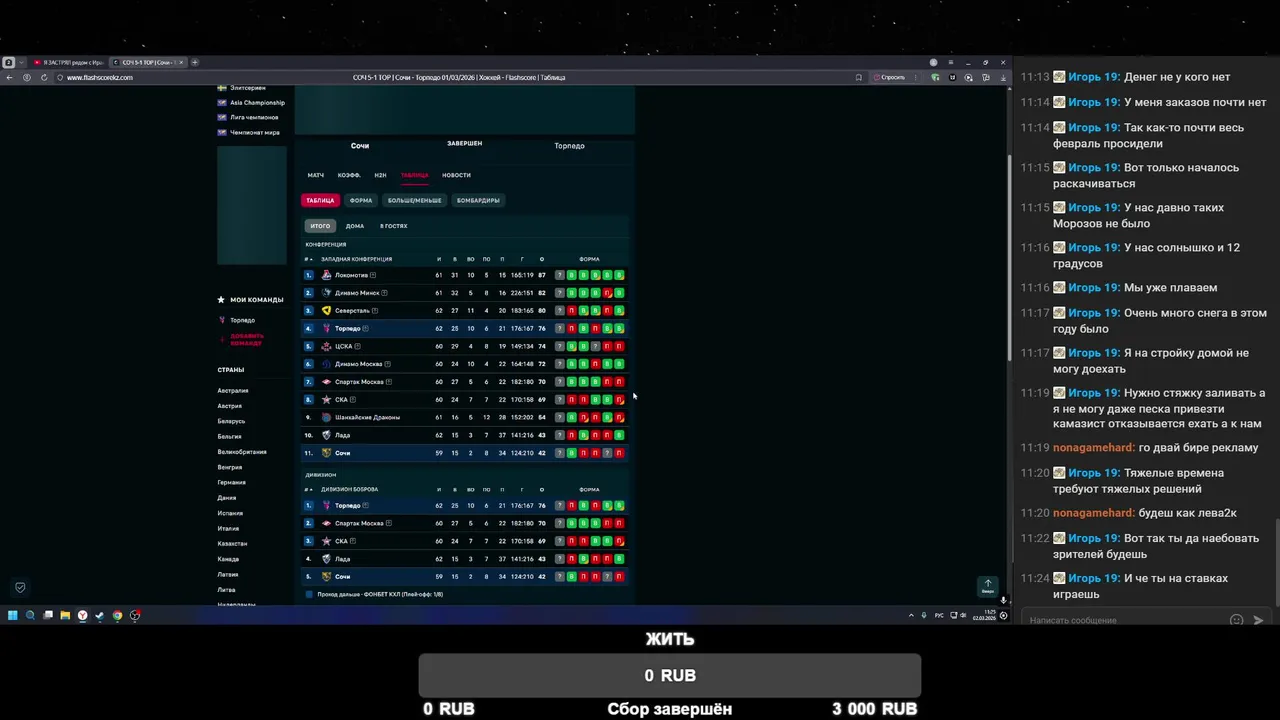Reload the page in the browser
The height and width of the screenshot is (720, 1280).
[44, 77]
